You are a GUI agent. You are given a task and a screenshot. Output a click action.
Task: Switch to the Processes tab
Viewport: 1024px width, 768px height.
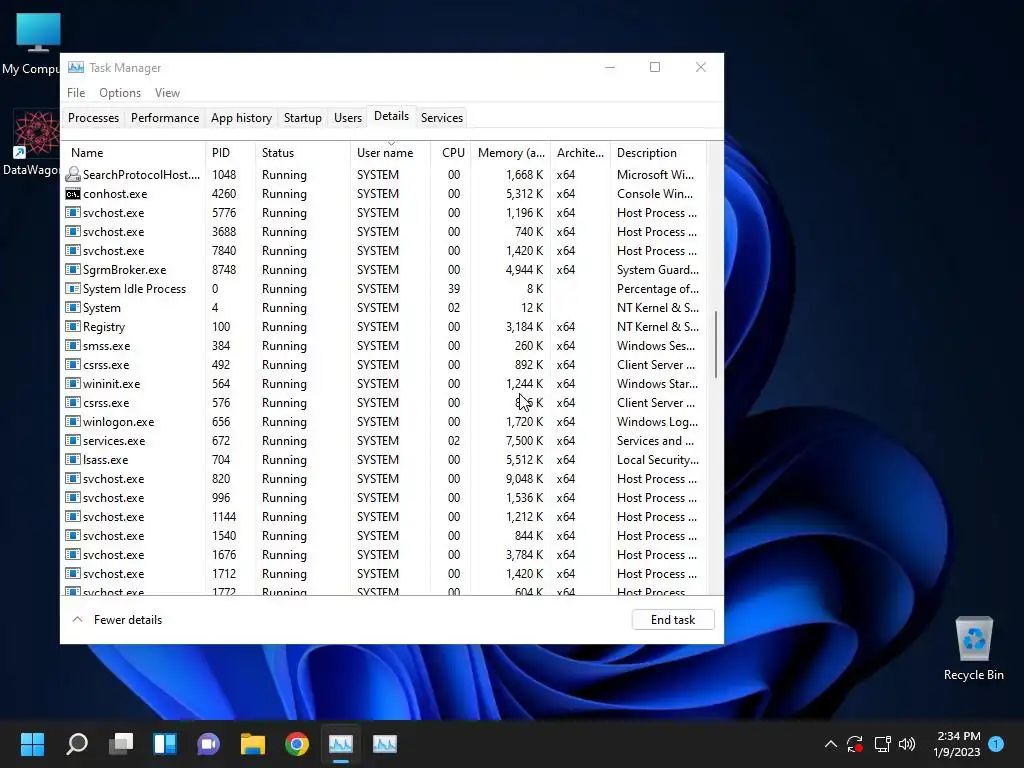[x=93, y=118]
